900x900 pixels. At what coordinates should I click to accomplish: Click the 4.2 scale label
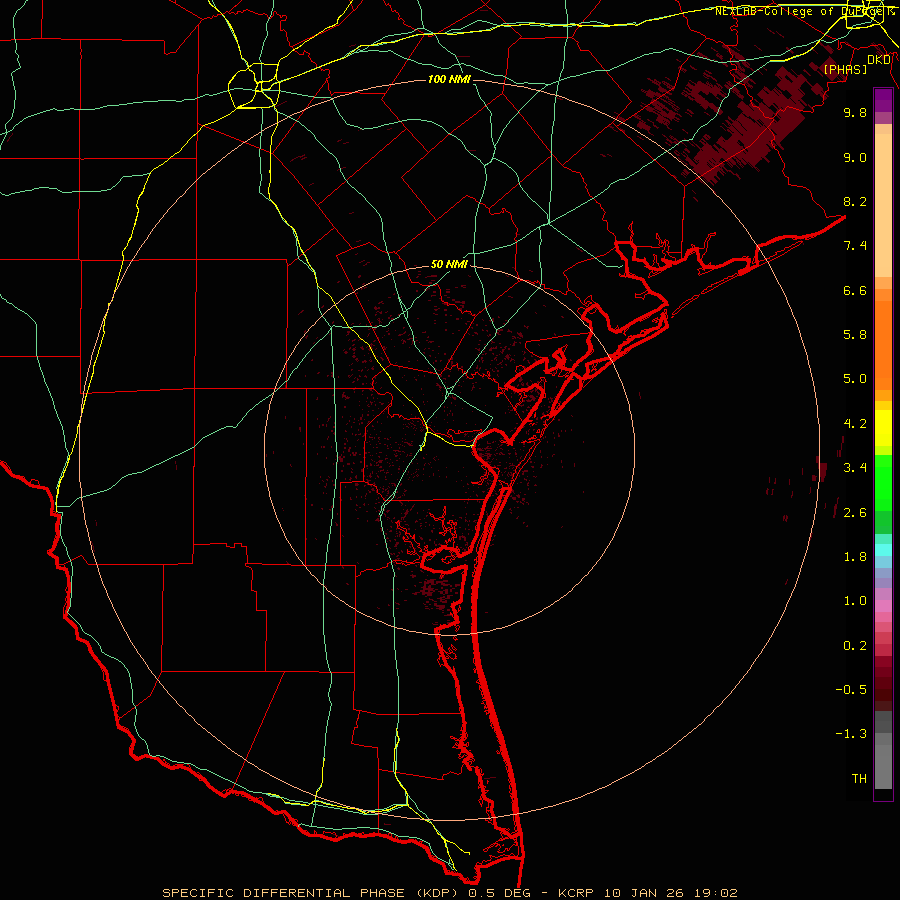pos(855,424)
